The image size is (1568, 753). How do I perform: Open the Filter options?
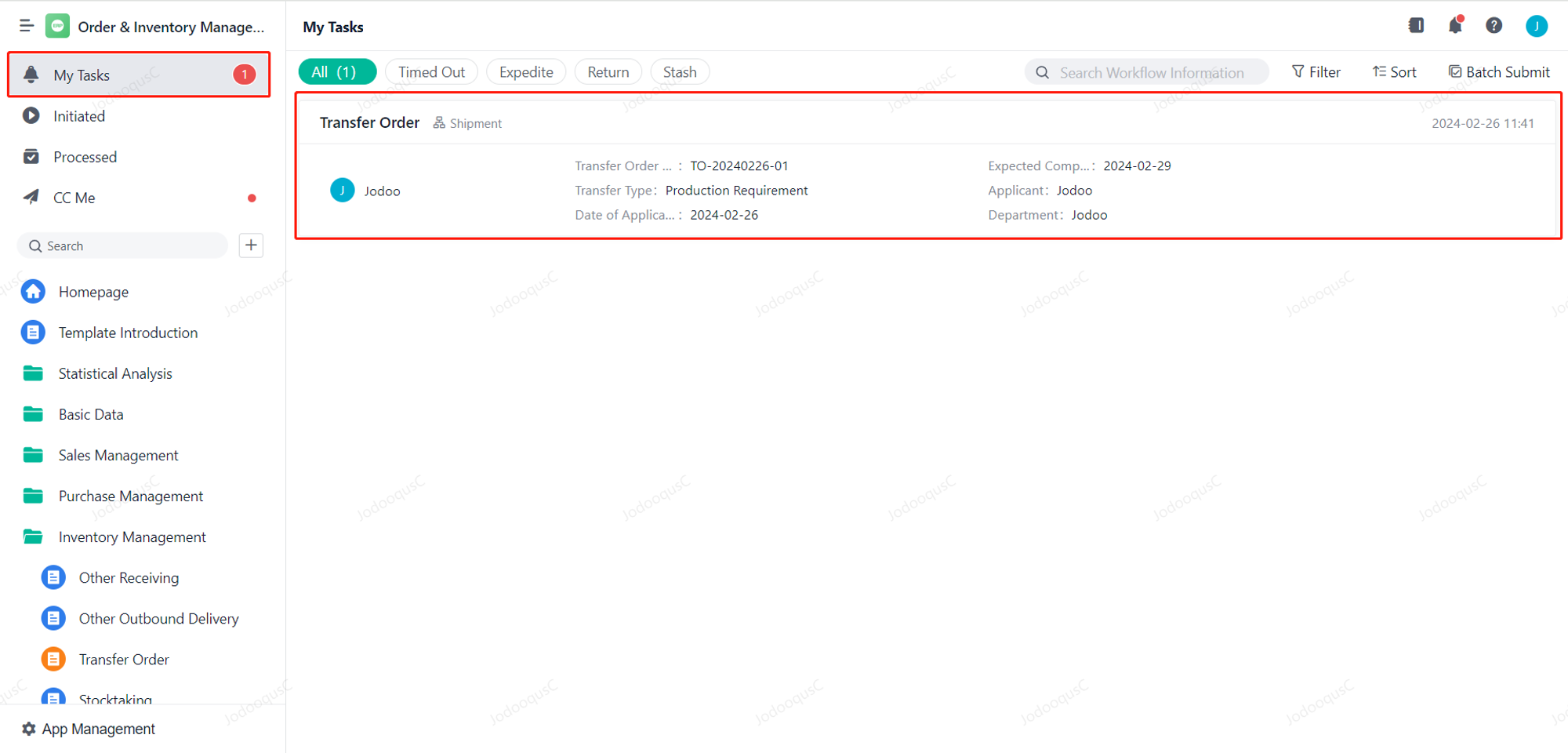click(x=1316, y=72)
